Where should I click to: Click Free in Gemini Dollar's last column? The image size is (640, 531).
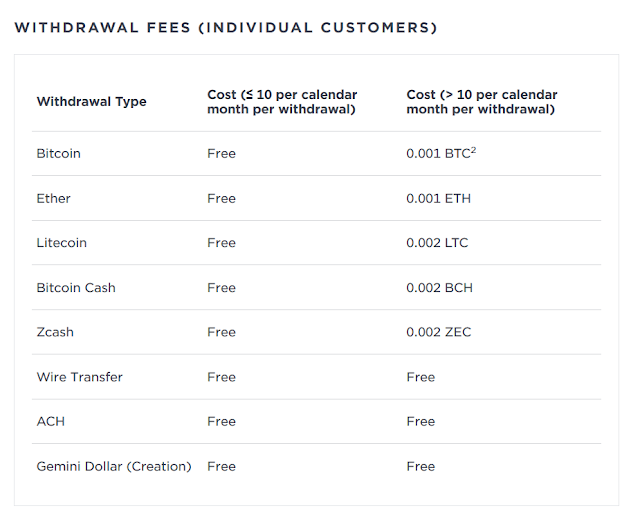click(421, 467)
